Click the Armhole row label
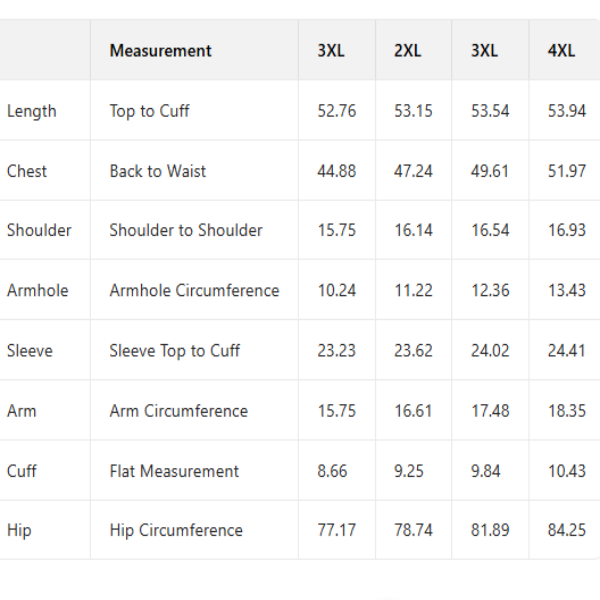 tap(38, 291)
